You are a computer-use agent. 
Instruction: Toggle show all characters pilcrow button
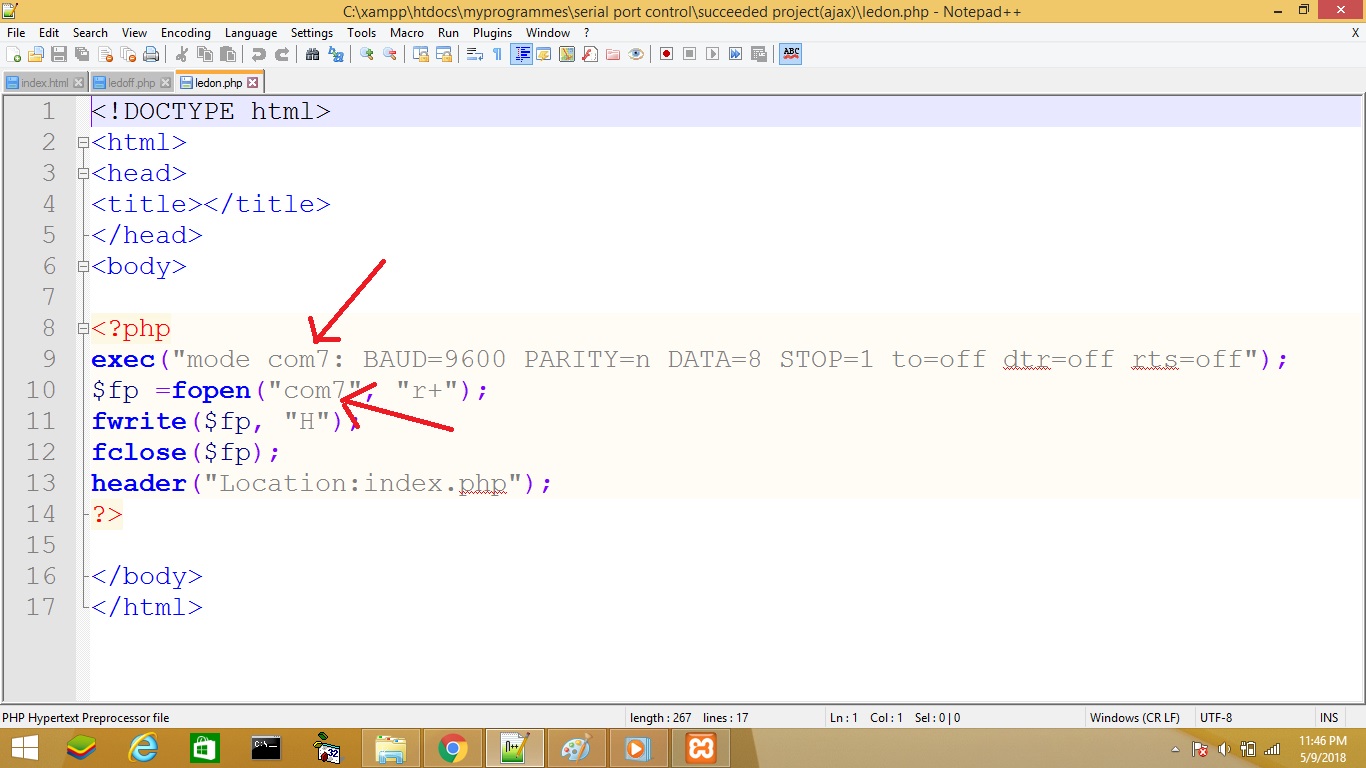[497, 54]
